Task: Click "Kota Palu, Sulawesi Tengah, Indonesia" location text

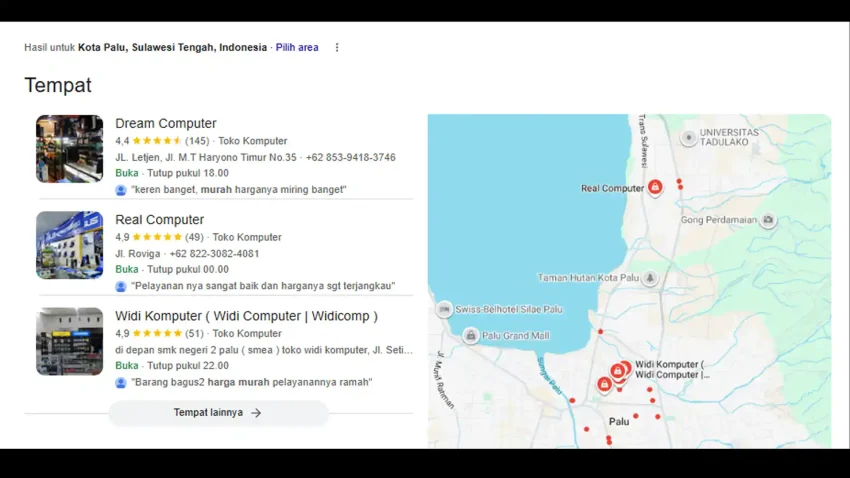Action: point(172,48)
